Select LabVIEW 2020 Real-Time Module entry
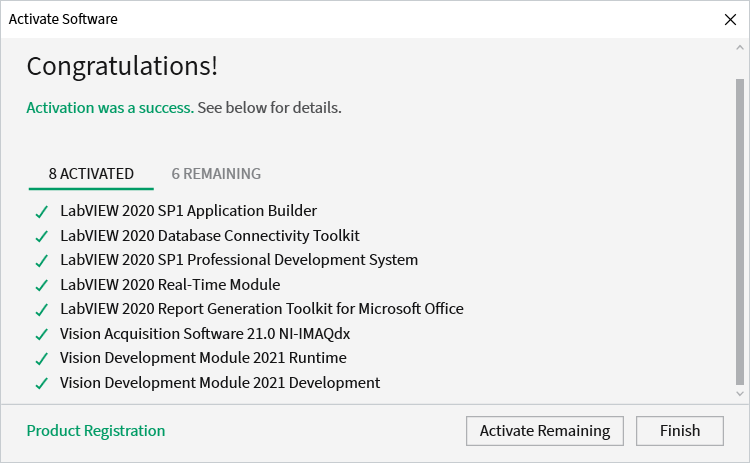This screenshot has height=463, width=750. [170, 285]
